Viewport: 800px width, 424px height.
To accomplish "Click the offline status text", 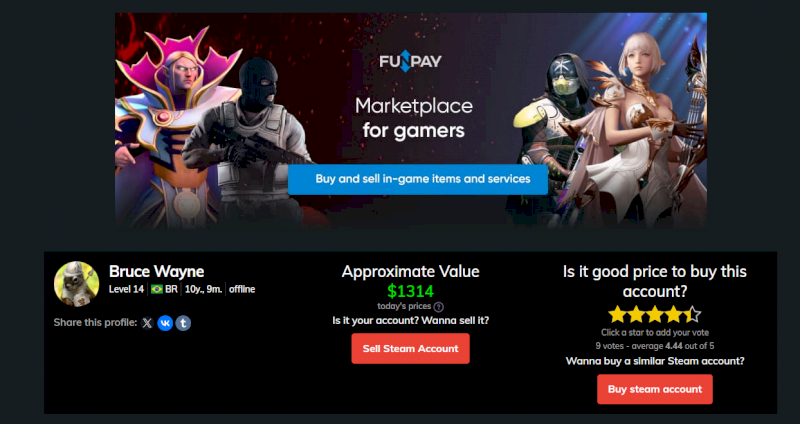I will coord(242,289).
